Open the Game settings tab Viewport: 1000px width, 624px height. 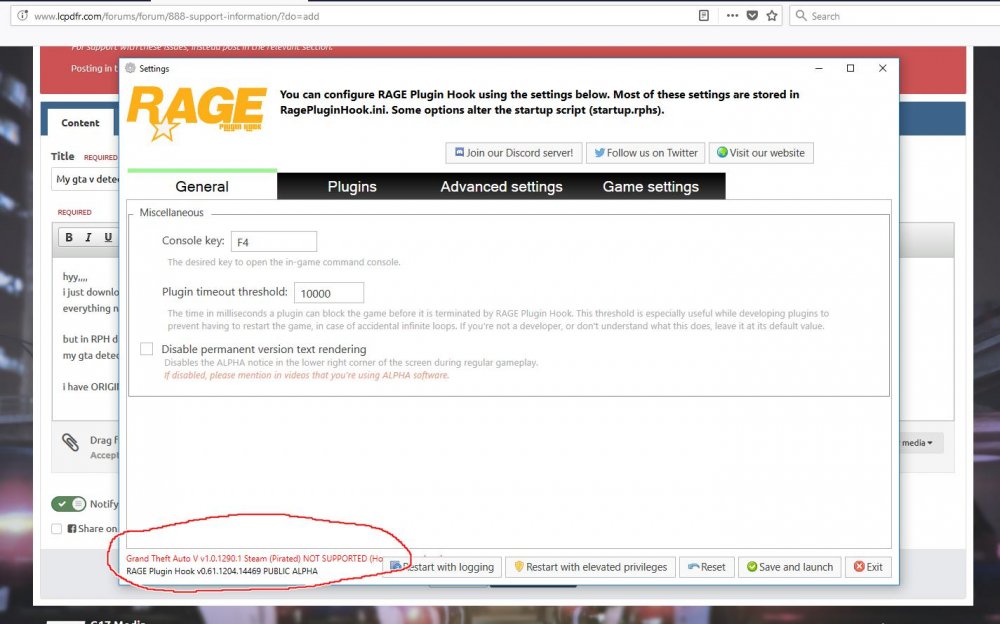(x=651, y=186)
